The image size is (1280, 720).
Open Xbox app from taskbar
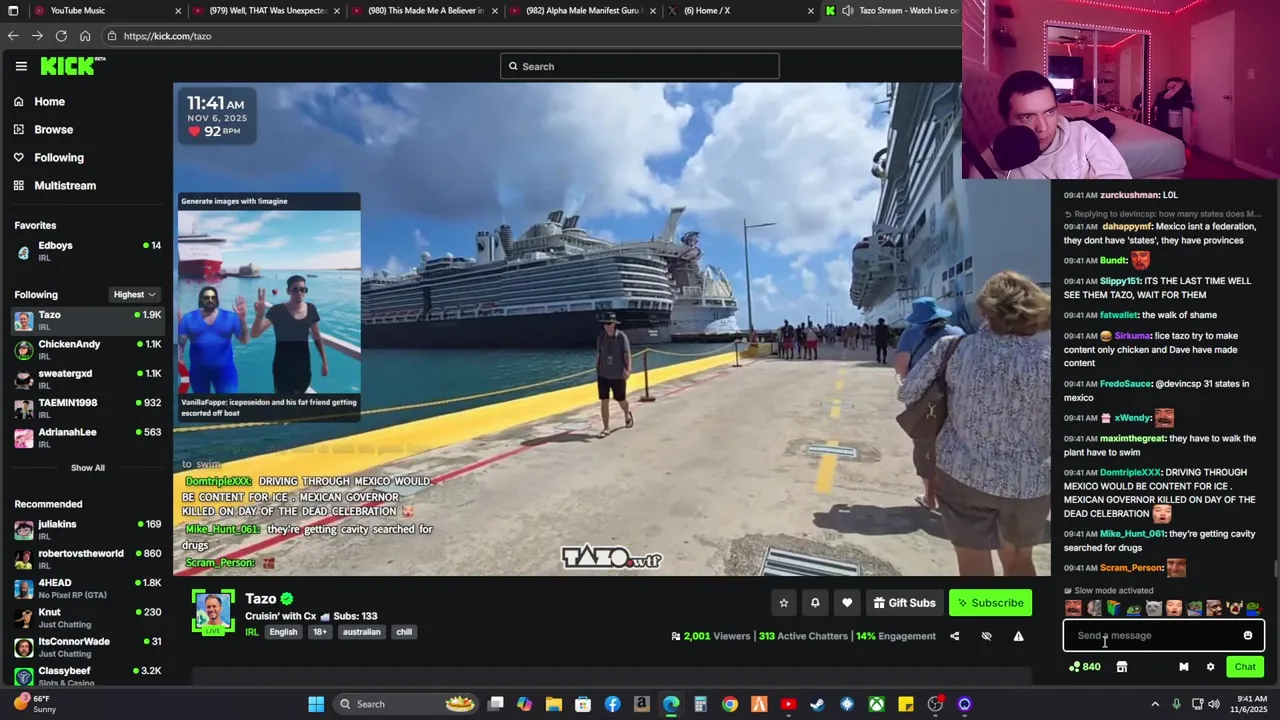876,704
